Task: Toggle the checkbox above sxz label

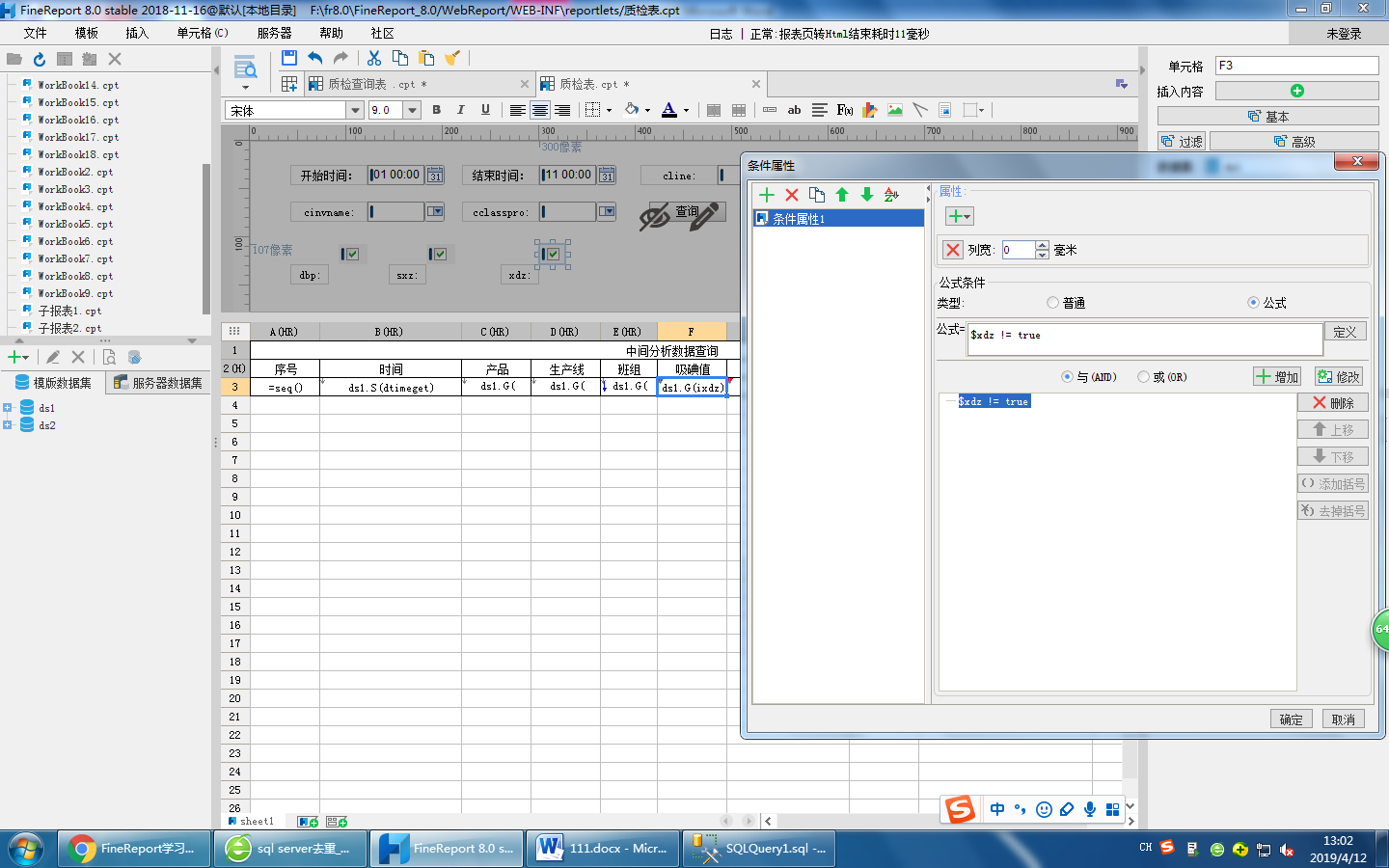Action: [x=440, y=254]
